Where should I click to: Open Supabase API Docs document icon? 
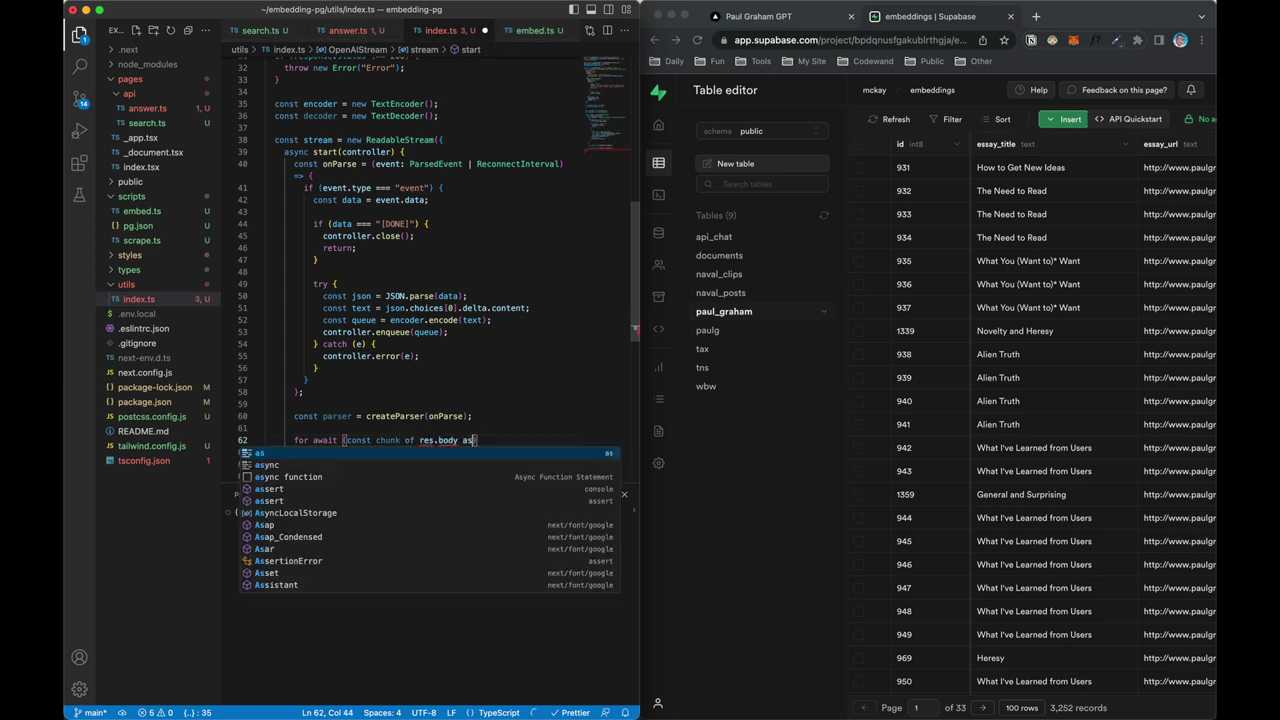(658, 431)
